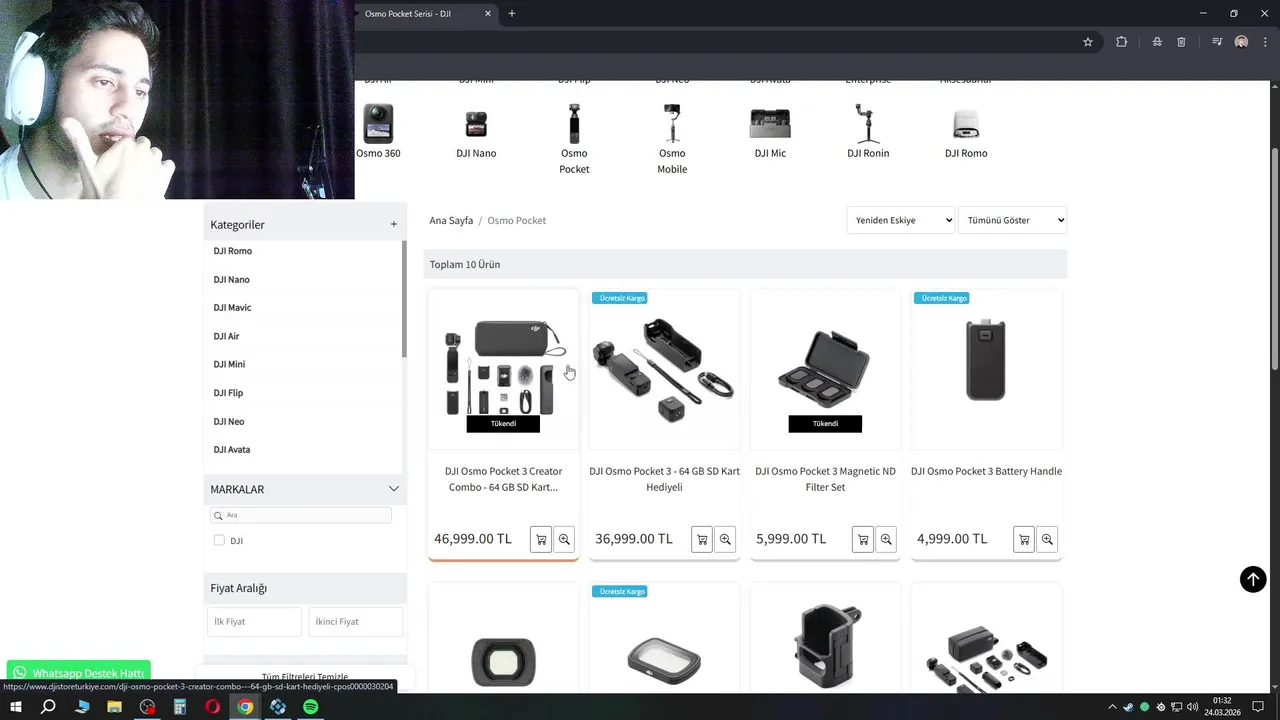Screen dimensions: 1280x720
Task: Click the incognito-style extension icon
Action: click(1157, 42)
